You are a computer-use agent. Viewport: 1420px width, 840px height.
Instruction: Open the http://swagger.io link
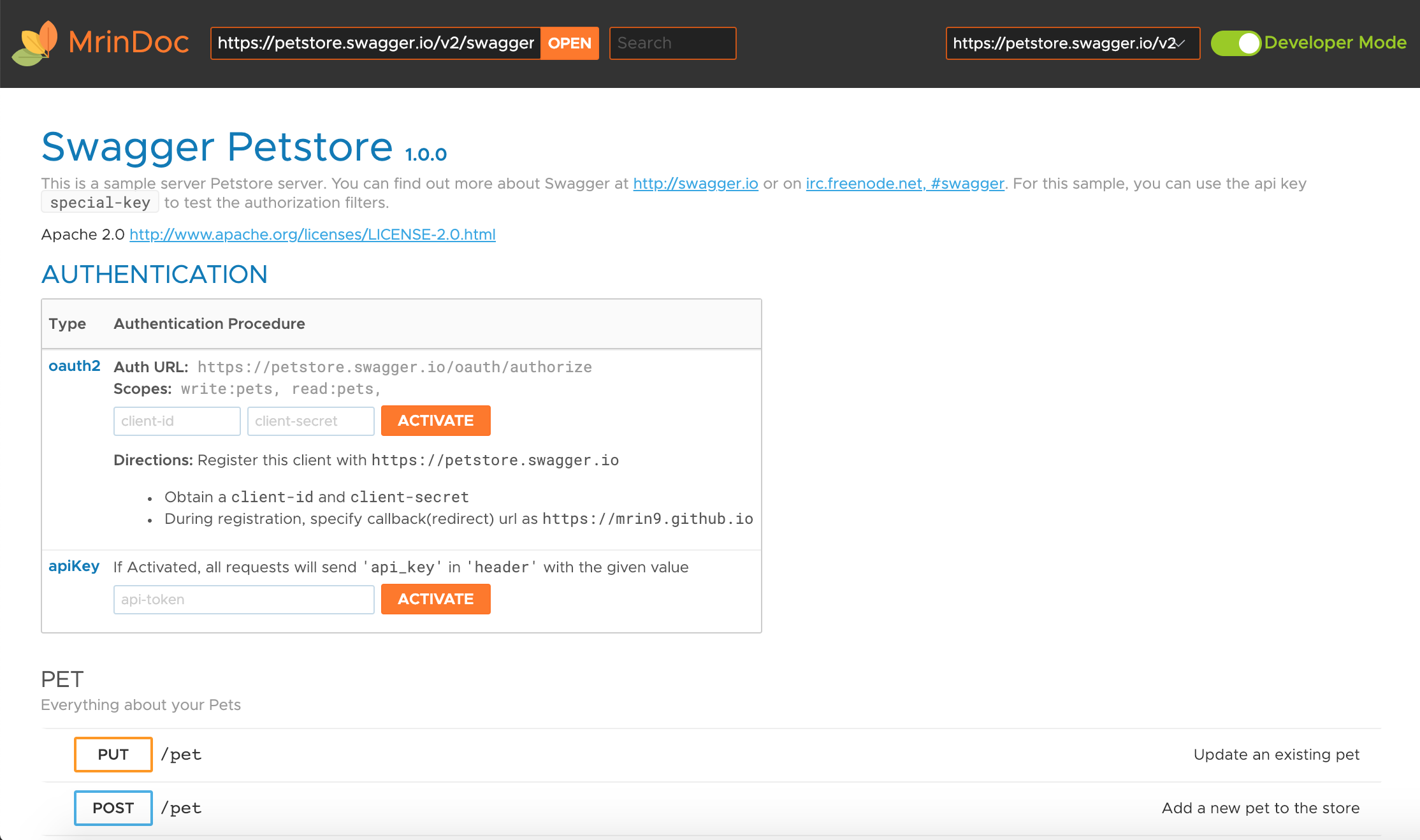pyautogui.click(x=695, y=184)
